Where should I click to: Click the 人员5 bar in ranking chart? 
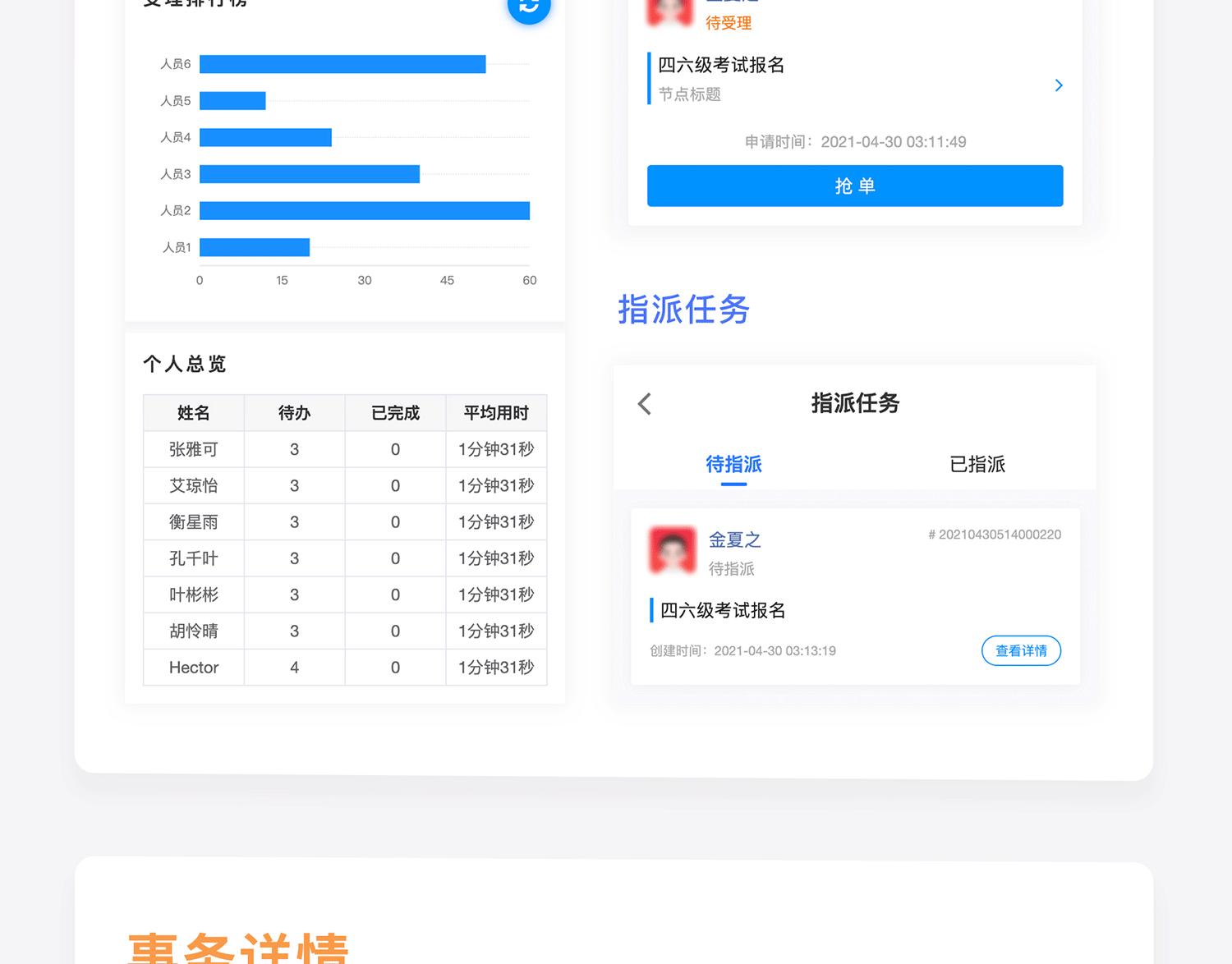[232, 101]
